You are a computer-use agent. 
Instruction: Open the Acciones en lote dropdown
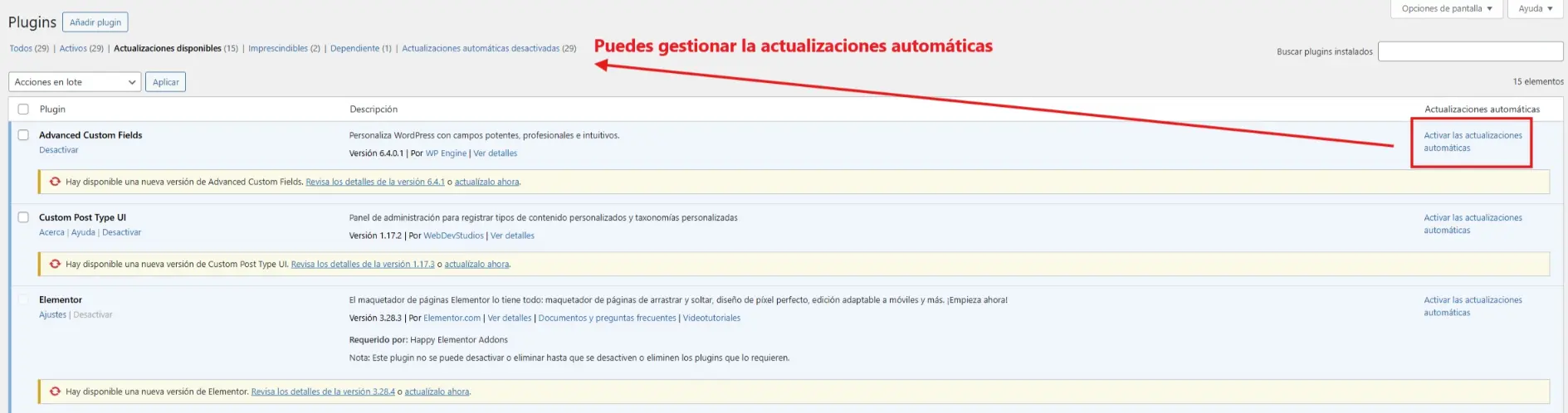[75, 82]
